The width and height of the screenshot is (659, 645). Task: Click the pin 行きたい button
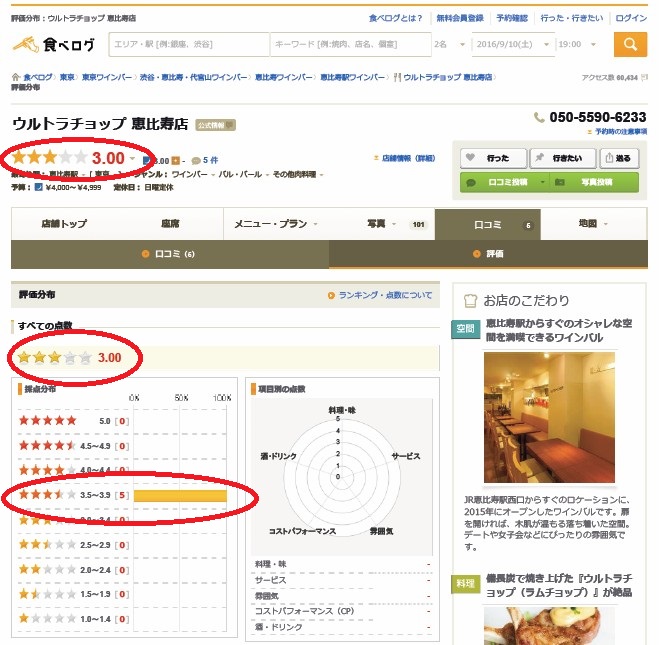563,158
